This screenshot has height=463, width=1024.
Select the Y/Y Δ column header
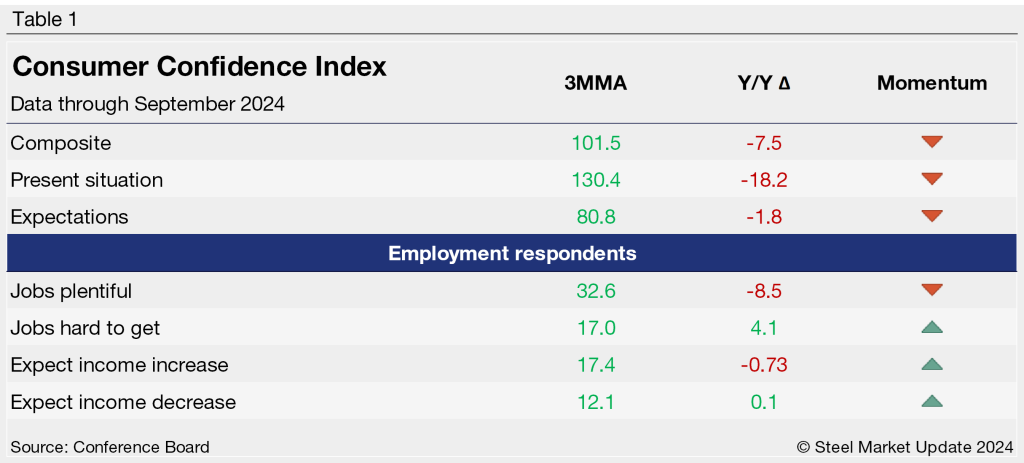pos(763,83)
